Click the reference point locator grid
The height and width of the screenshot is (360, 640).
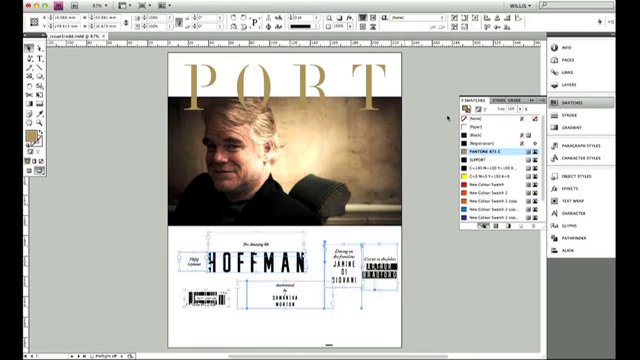(x=34, y=22)
